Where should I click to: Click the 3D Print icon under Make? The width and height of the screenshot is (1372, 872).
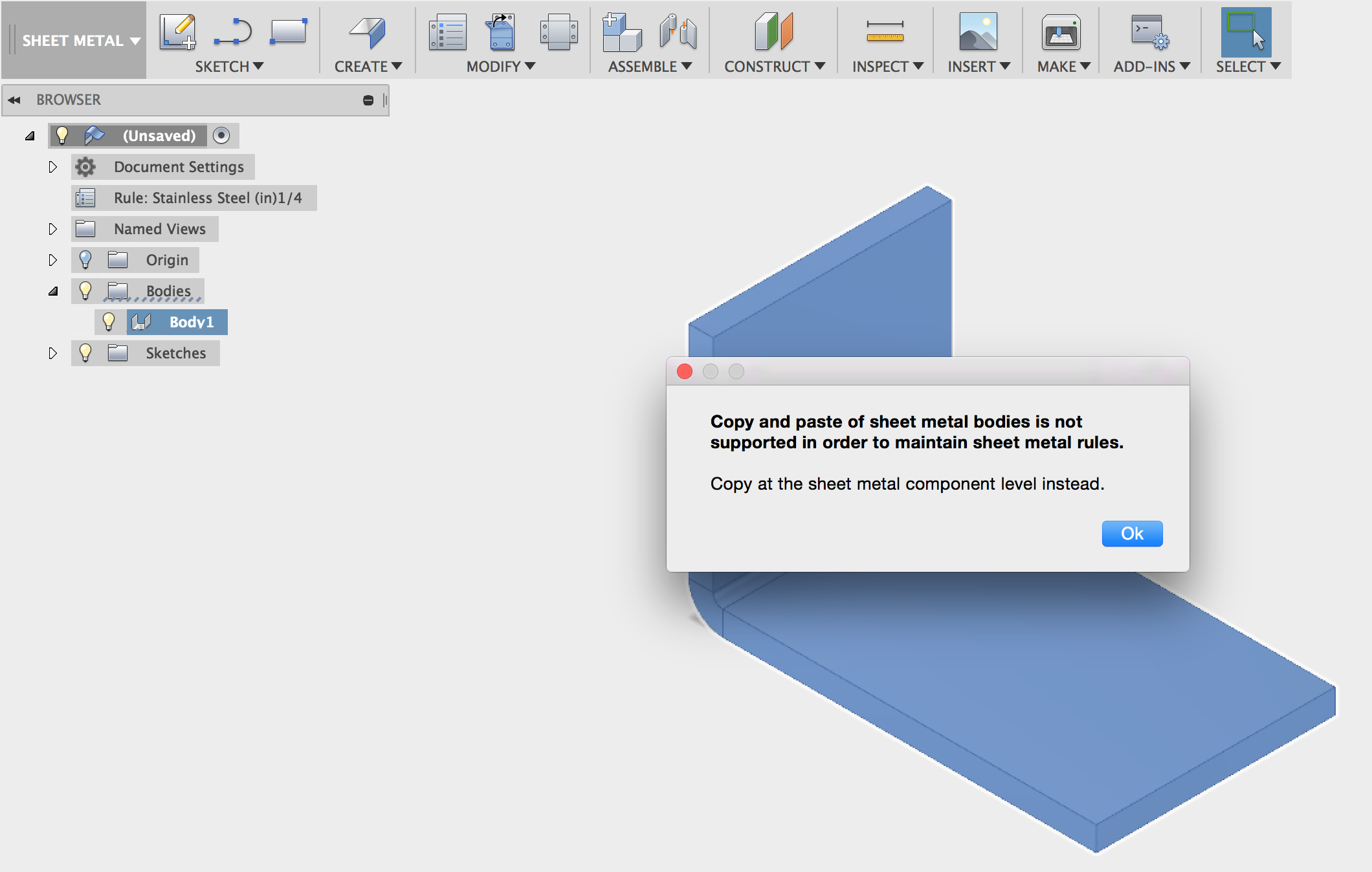(1061, 32)
